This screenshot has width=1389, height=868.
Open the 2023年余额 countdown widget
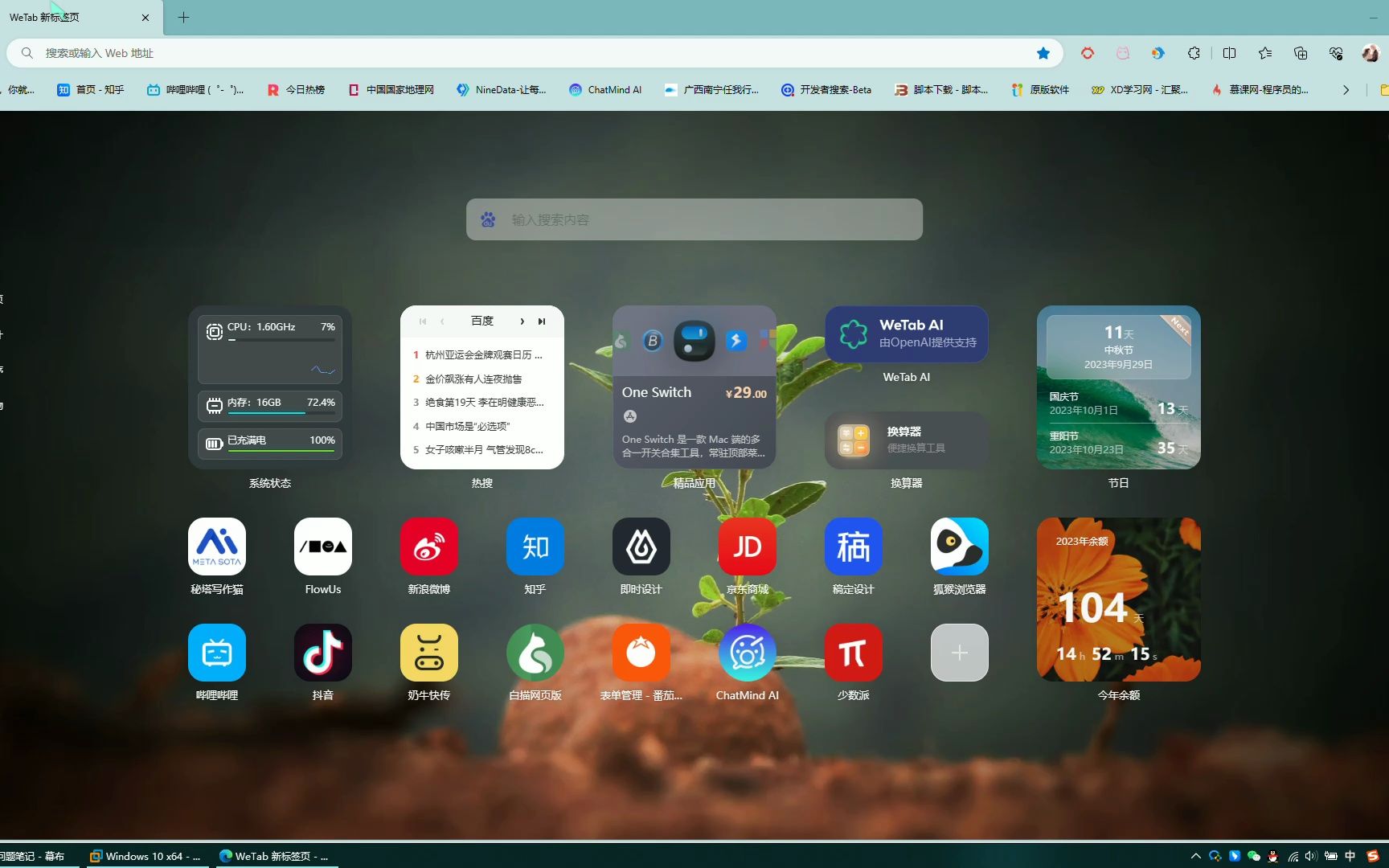[1119, 600]
